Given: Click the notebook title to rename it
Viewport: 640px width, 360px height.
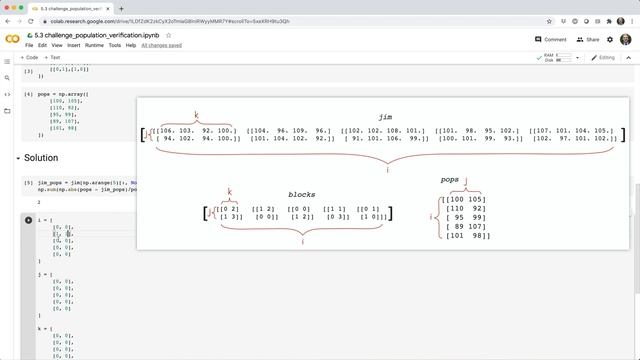Looking at the screenshot, I should 97,36.
